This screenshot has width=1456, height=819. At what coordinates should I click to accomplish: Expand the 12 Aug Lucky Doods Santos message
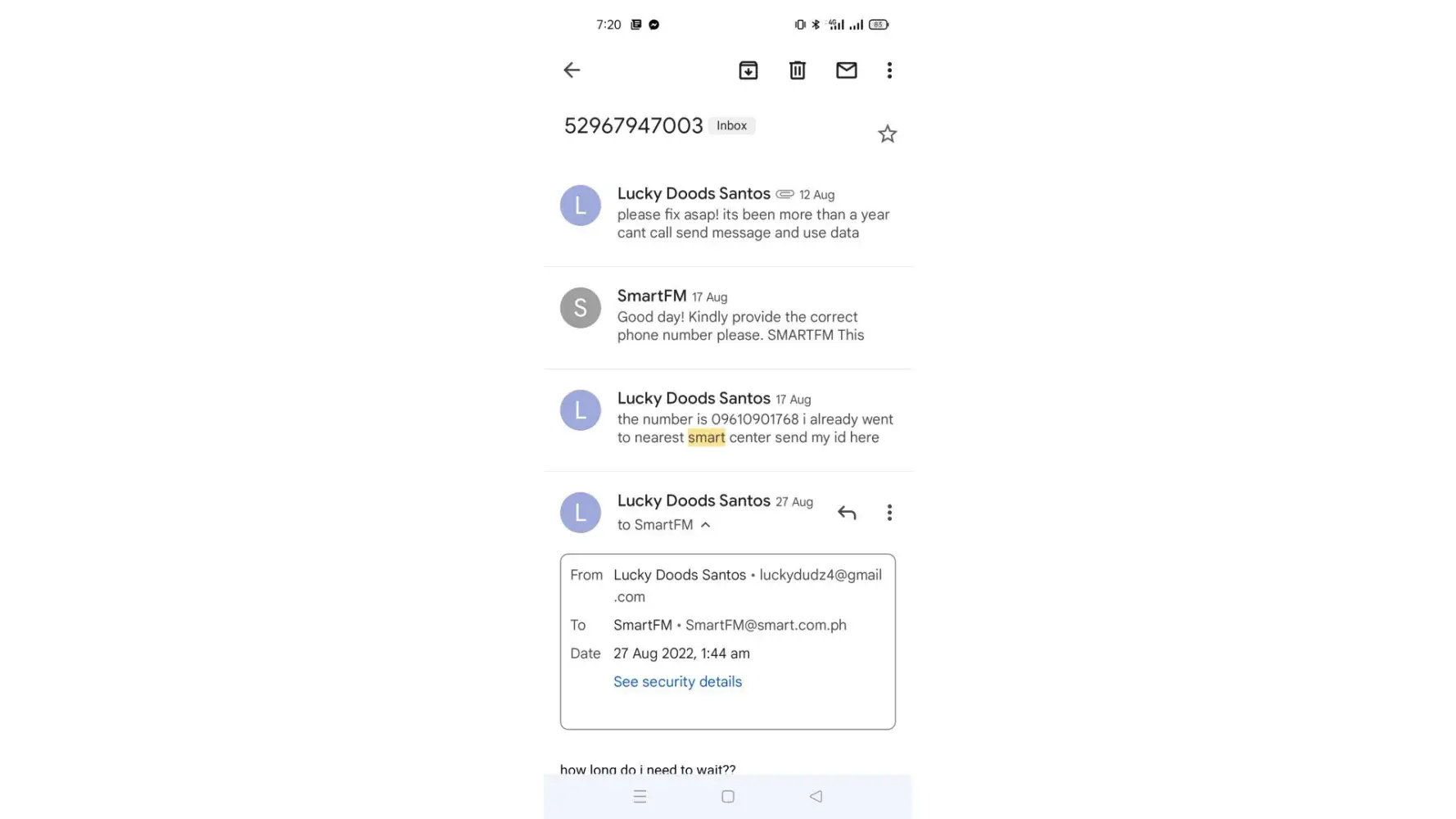727,213
